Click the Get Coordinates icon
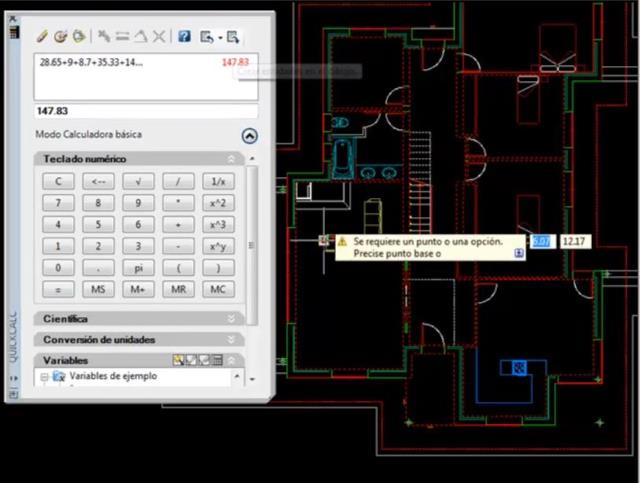The height and width of the screenshot is (483, 640). pos(104,36)
